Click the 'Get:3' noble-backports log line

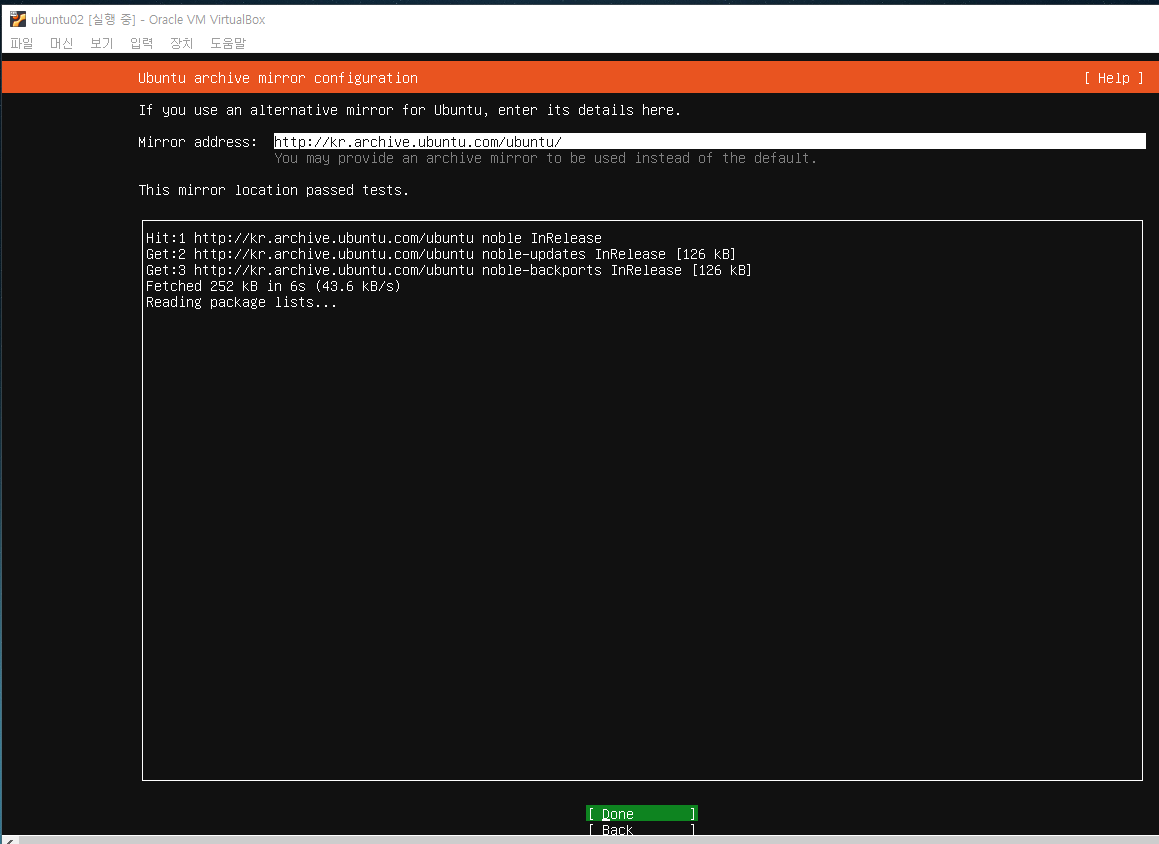(449, 270)
